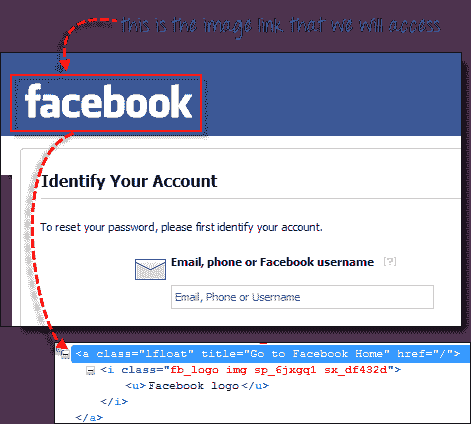Viewport: 471px width, 424px height.
Task: Click the red sp_6jxgq1 class name
Action: click(x=285, y=370)
